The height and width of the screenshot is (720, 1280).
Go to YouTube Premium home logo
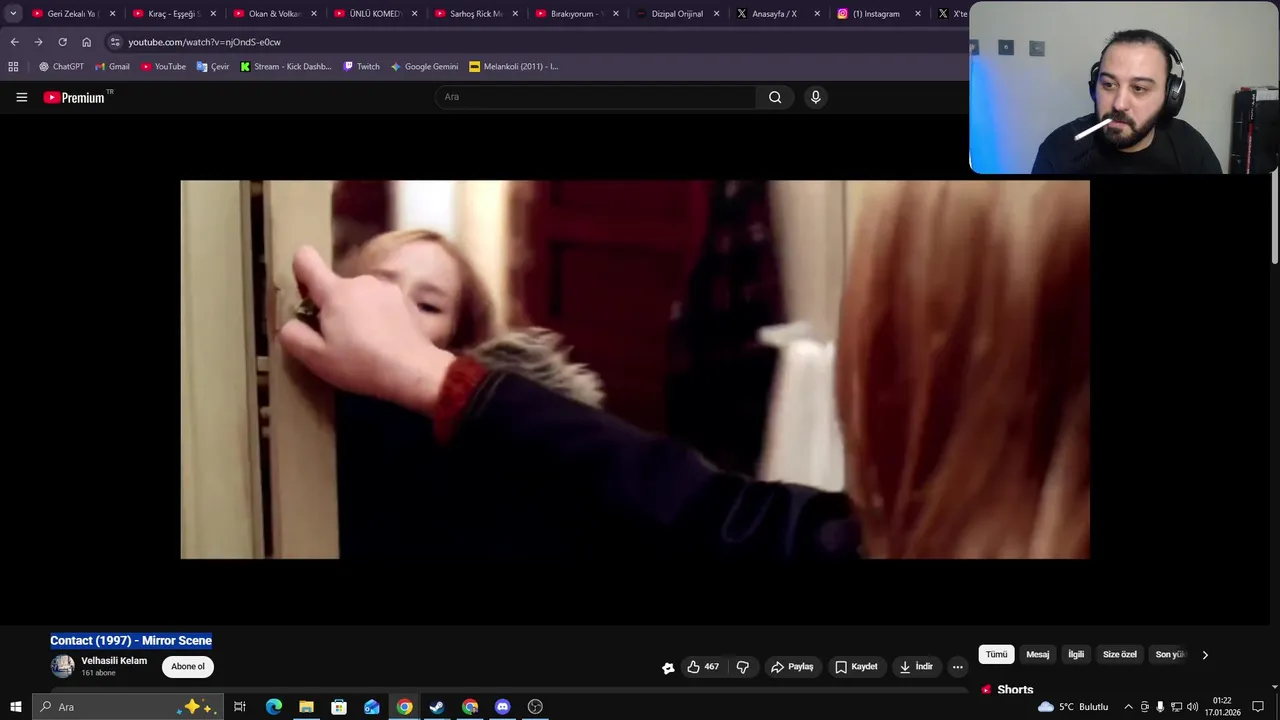(x=74, y=97)
